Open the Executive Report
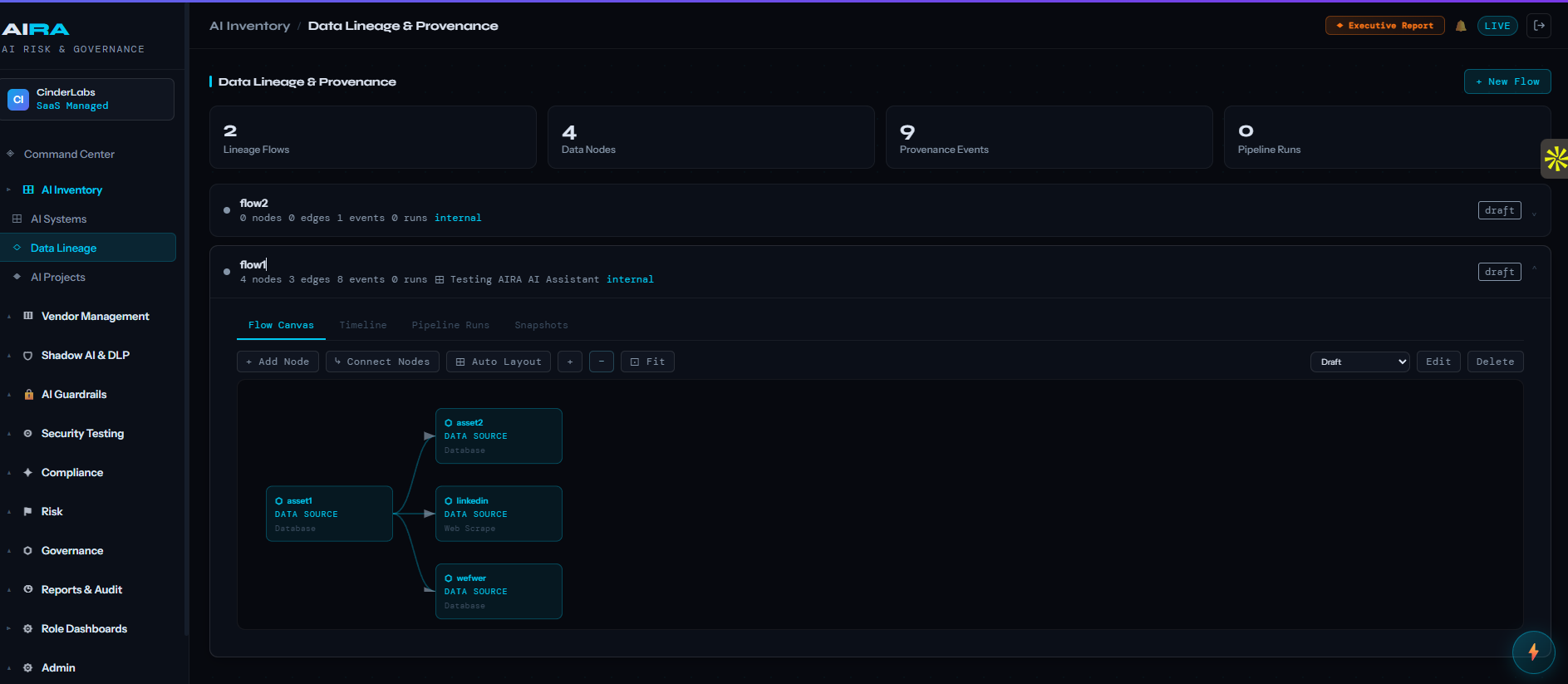Screen dimensions: 1568x684 [1384, 26]
